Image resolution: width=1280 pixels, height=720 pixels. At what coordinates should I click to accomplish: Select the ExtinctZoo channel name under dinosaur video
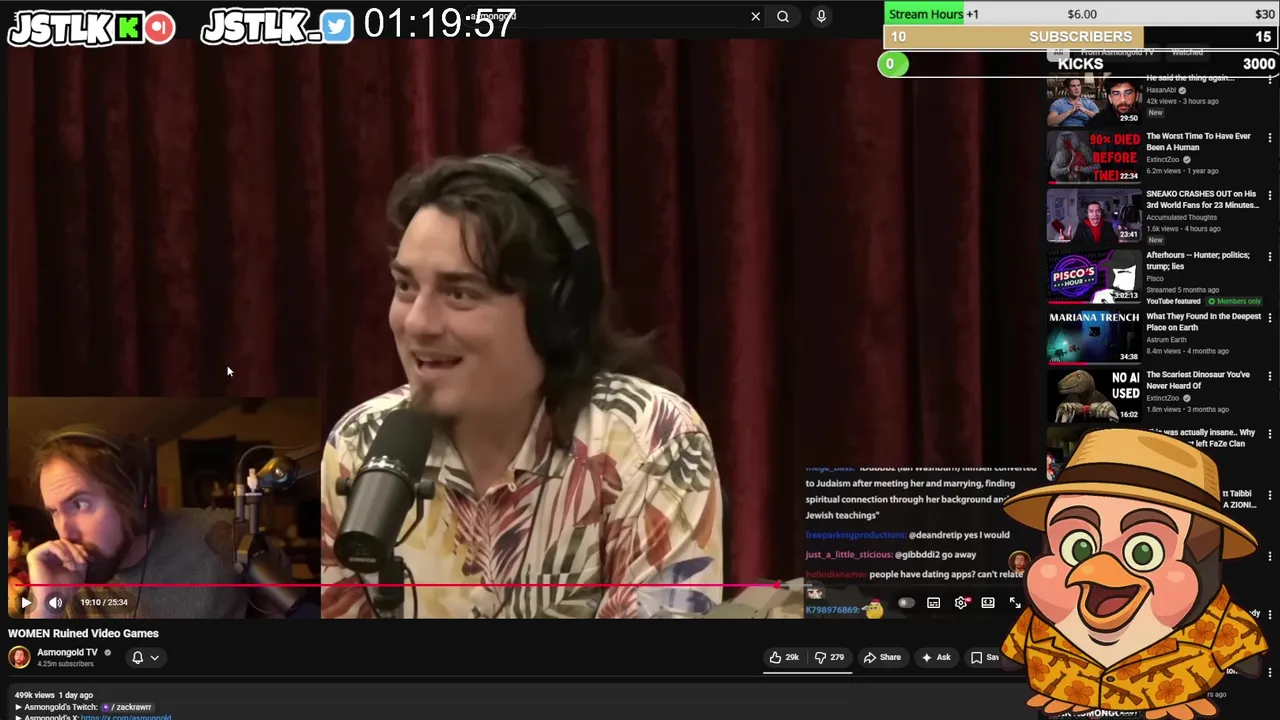(x=1163, y=398)
